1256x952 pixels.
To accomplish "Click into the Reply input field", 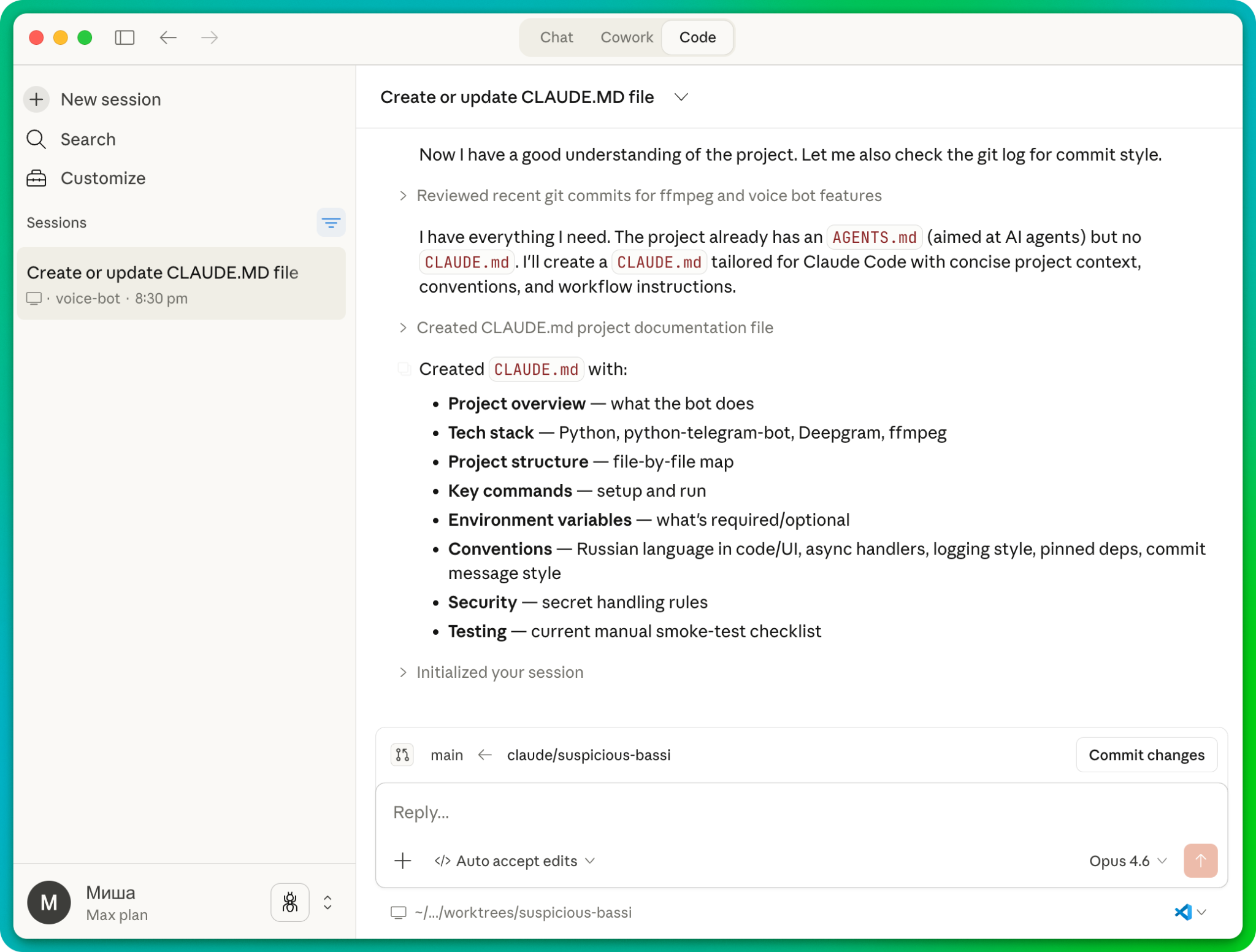I will pos(797,812).
